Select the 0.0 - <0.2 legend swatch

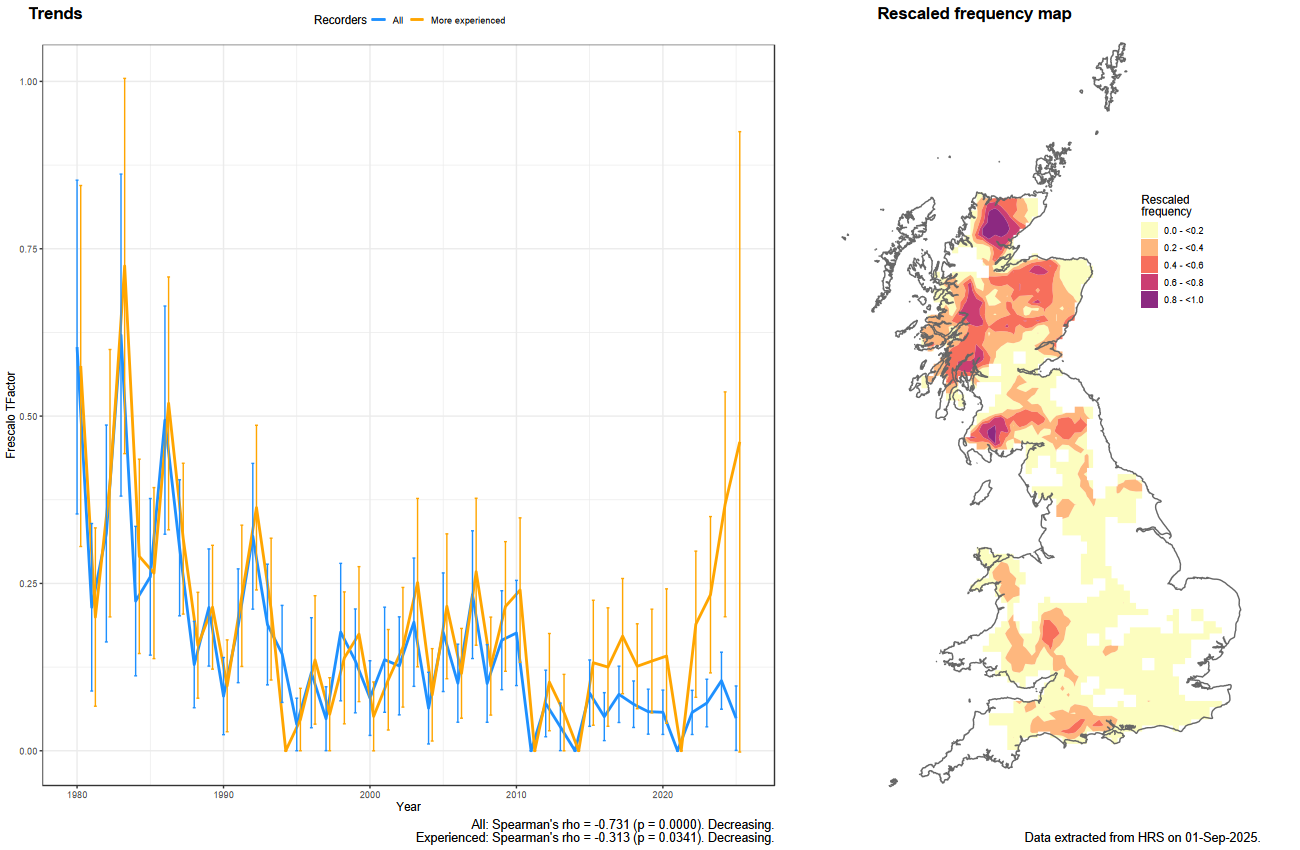pos(1150,231)
